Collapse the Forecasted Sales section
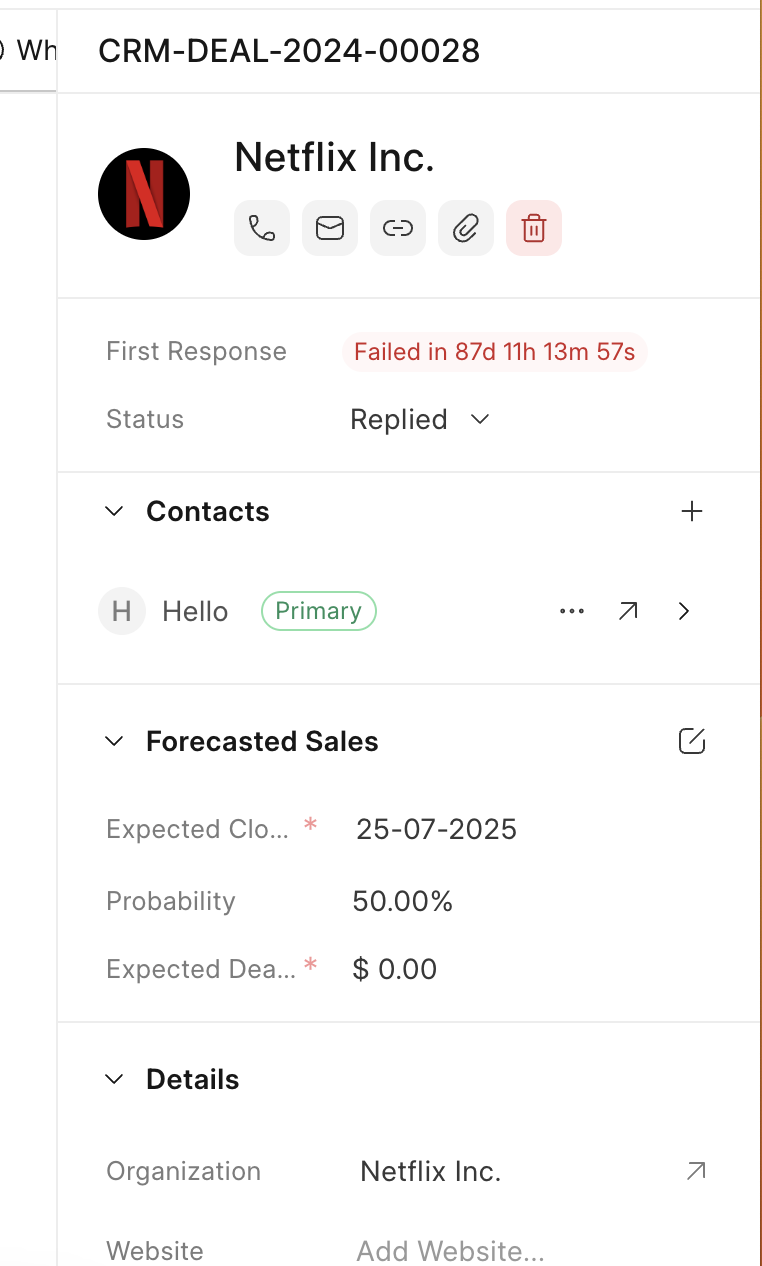 click(x=114, y=741)
